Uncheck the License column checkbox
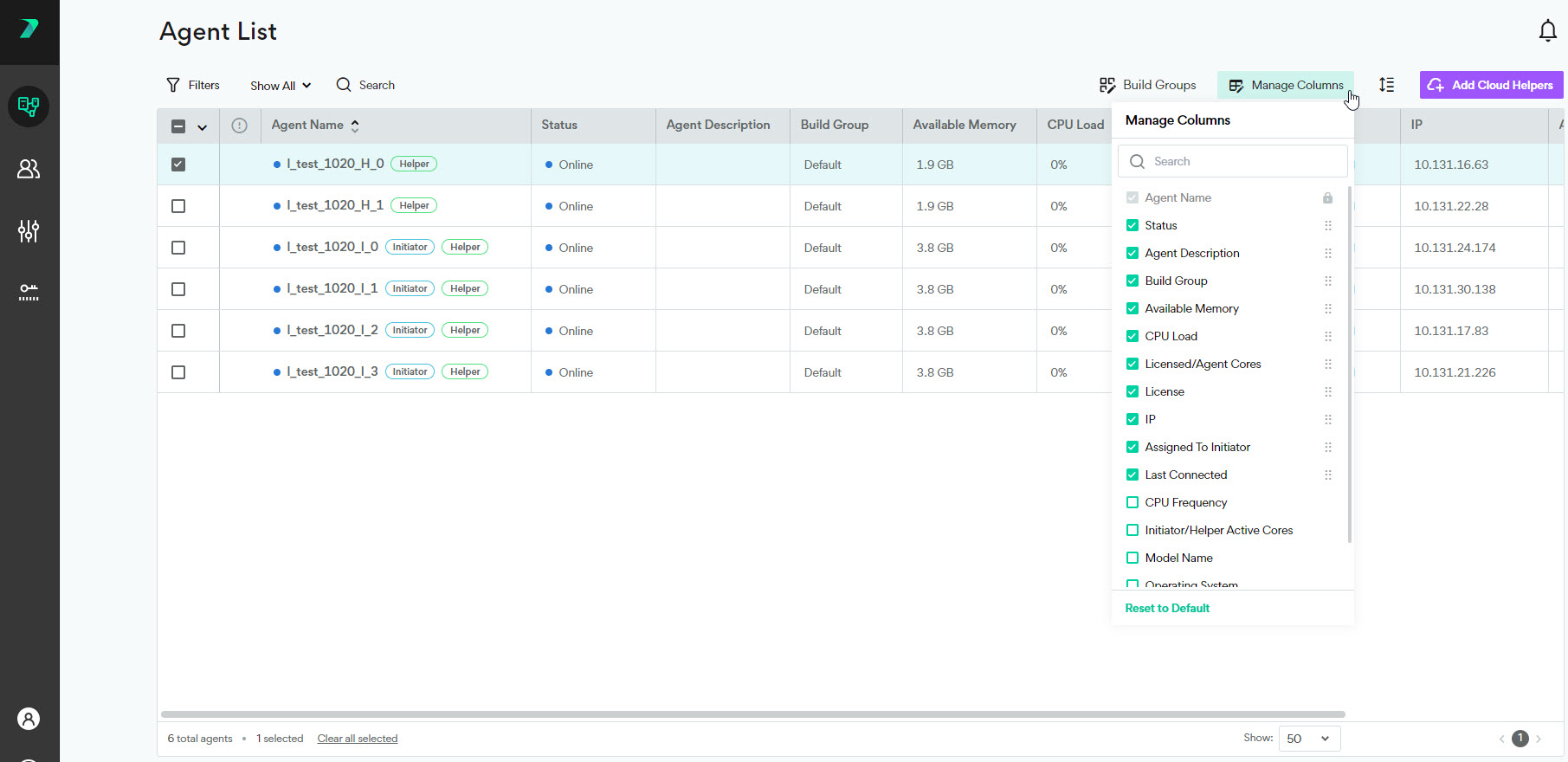This screenshot has height=762, width=1568. (1132, 391)
